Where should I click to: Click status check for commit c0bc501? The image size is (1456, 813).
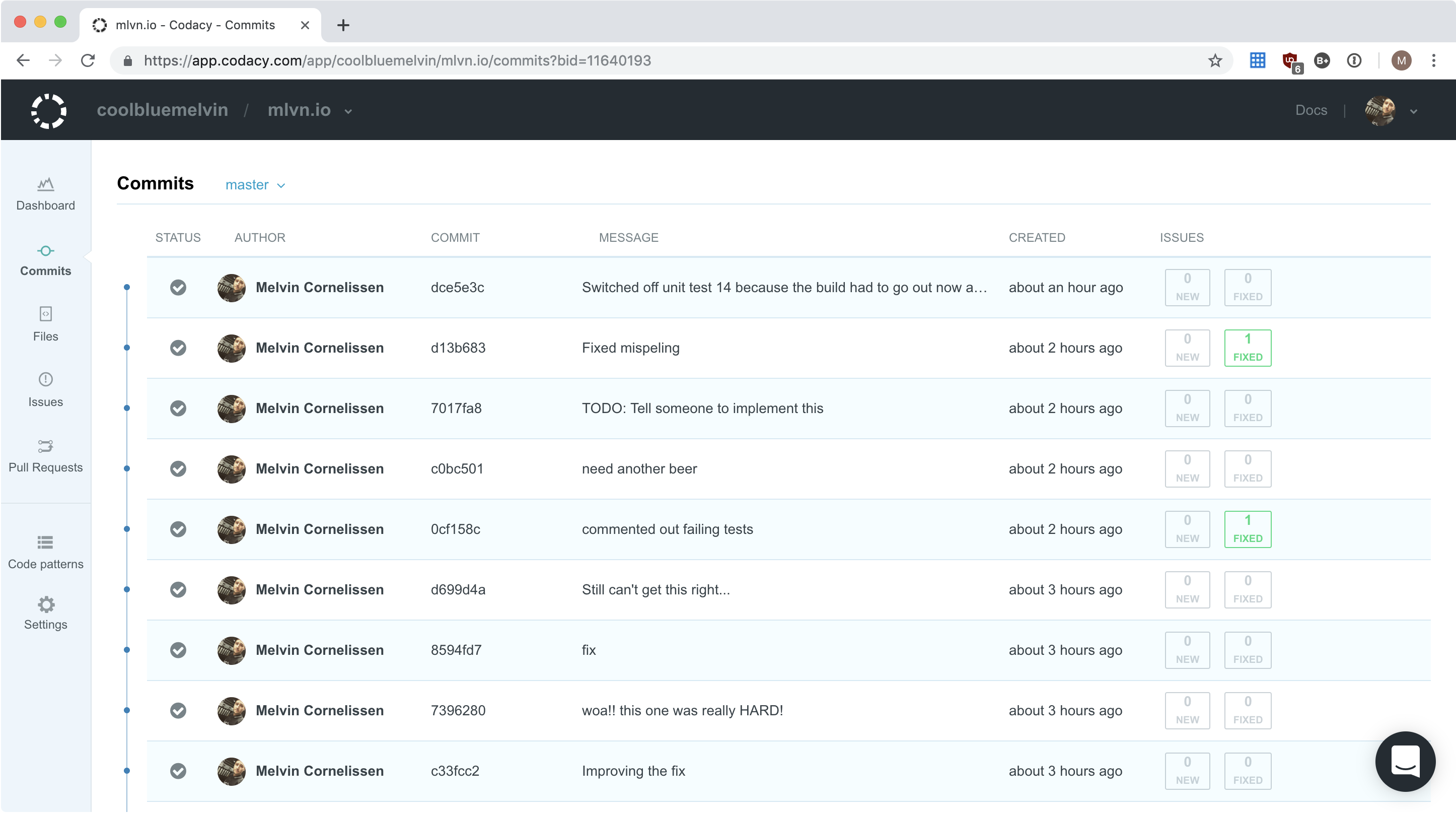178,468
